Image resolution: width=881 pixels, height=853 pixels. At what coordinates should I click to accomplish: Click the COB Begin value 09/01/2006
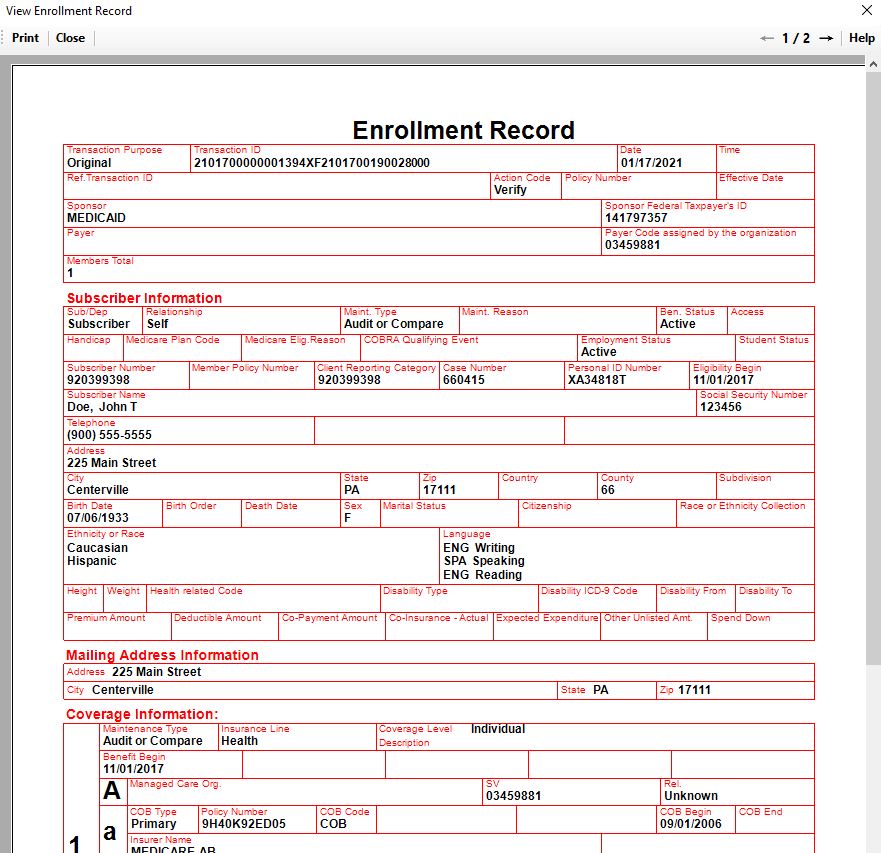(x=691, y=824)
